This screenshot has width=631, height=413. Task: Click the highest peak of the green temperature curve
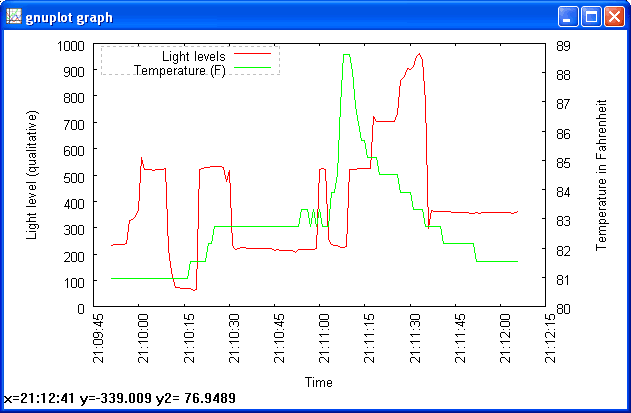click(x=346, y=56)
